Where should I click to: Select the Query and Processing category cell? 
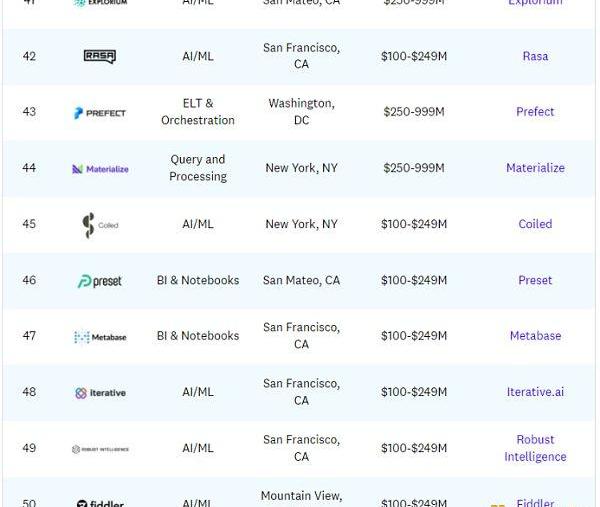pyautogui.click(x=198, y=168)
